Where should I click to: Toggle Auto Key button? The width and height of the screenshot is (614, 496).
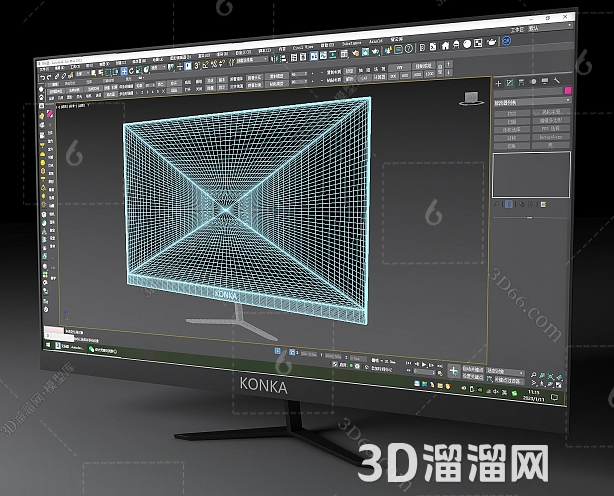click(473, 369)
